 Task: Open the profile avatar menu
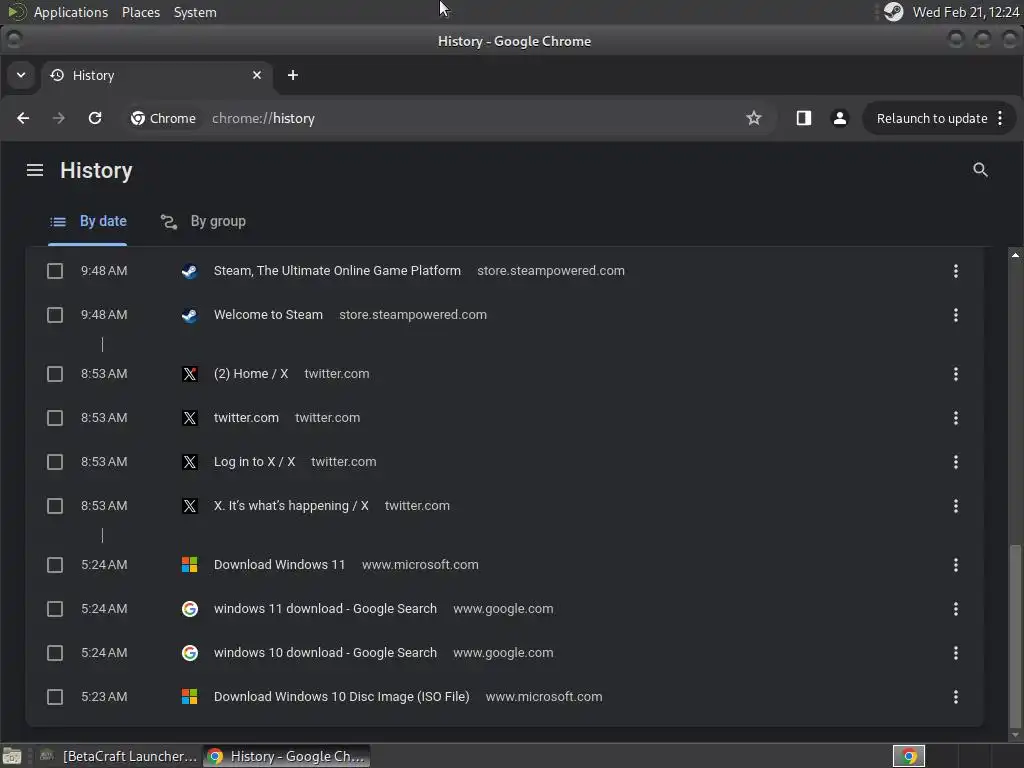(x=840, y=118)
